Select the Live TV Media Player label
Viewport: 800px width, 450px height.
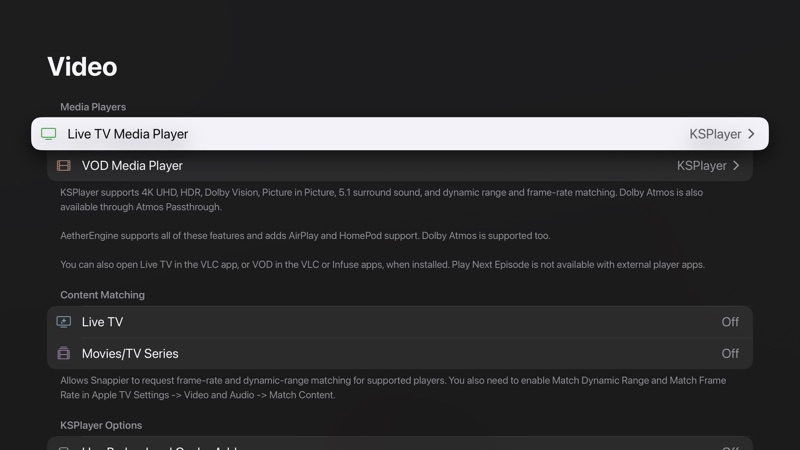coord(128,134)
